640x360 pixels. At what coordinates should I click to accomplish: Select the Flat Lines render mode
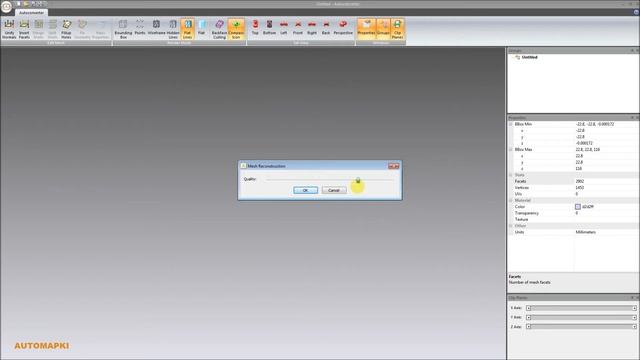click(187, 29)
